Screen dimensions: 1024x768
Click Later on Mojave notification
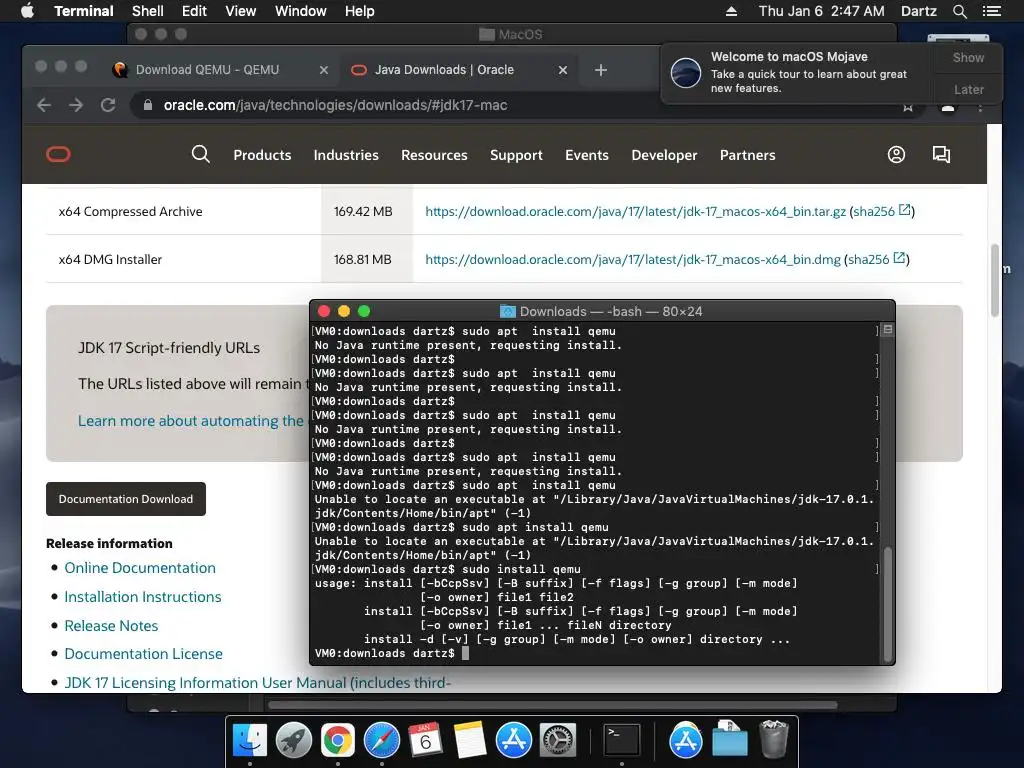968,89
